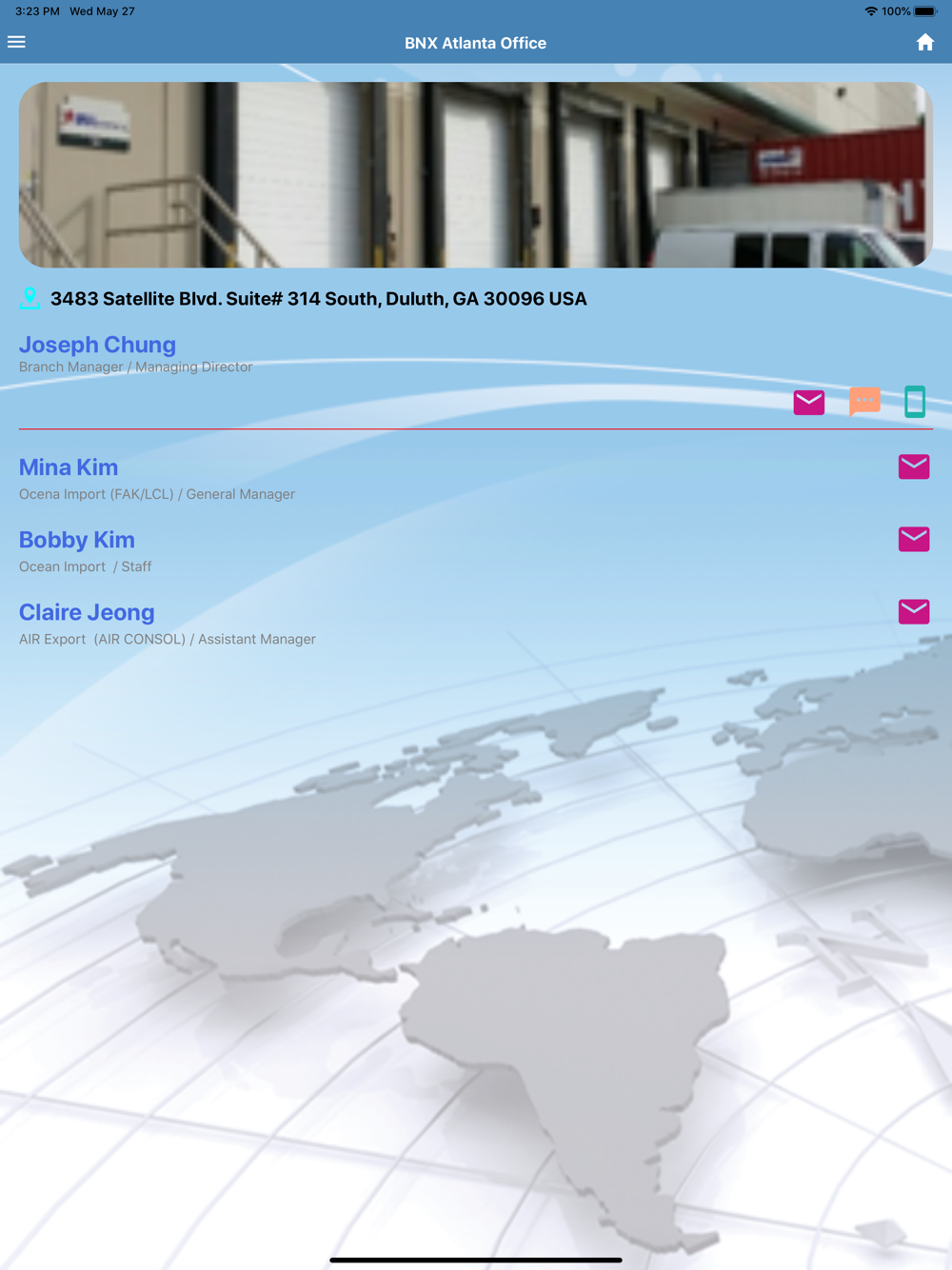Tap 'Ocena Import (FAK/LCL) / General Manager' text
The width and height of the screenshot is (952, 1270).
click(157, 494)
